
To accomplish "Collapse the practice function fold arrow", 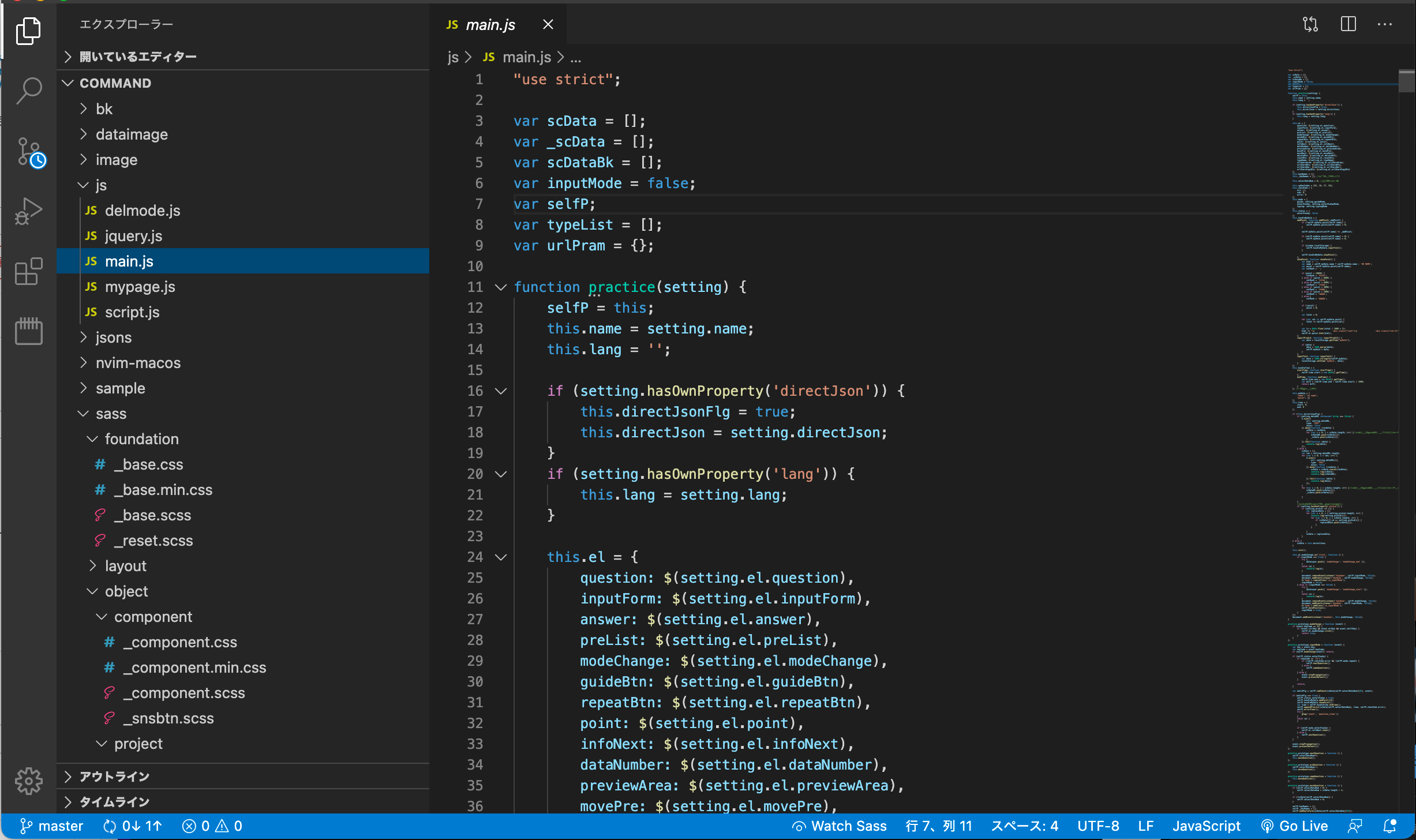I will (501, 287).
